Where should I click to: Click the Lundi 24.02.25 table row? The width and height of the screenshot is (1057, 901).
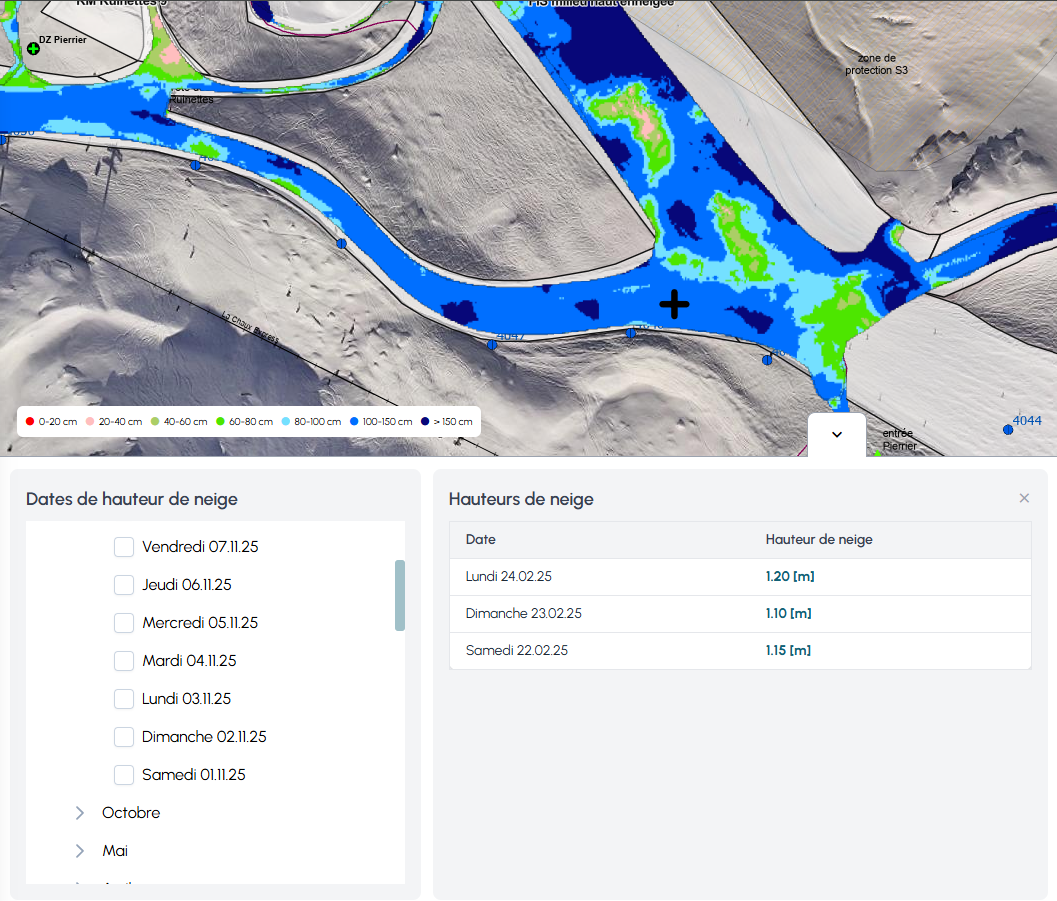[740, 577]
